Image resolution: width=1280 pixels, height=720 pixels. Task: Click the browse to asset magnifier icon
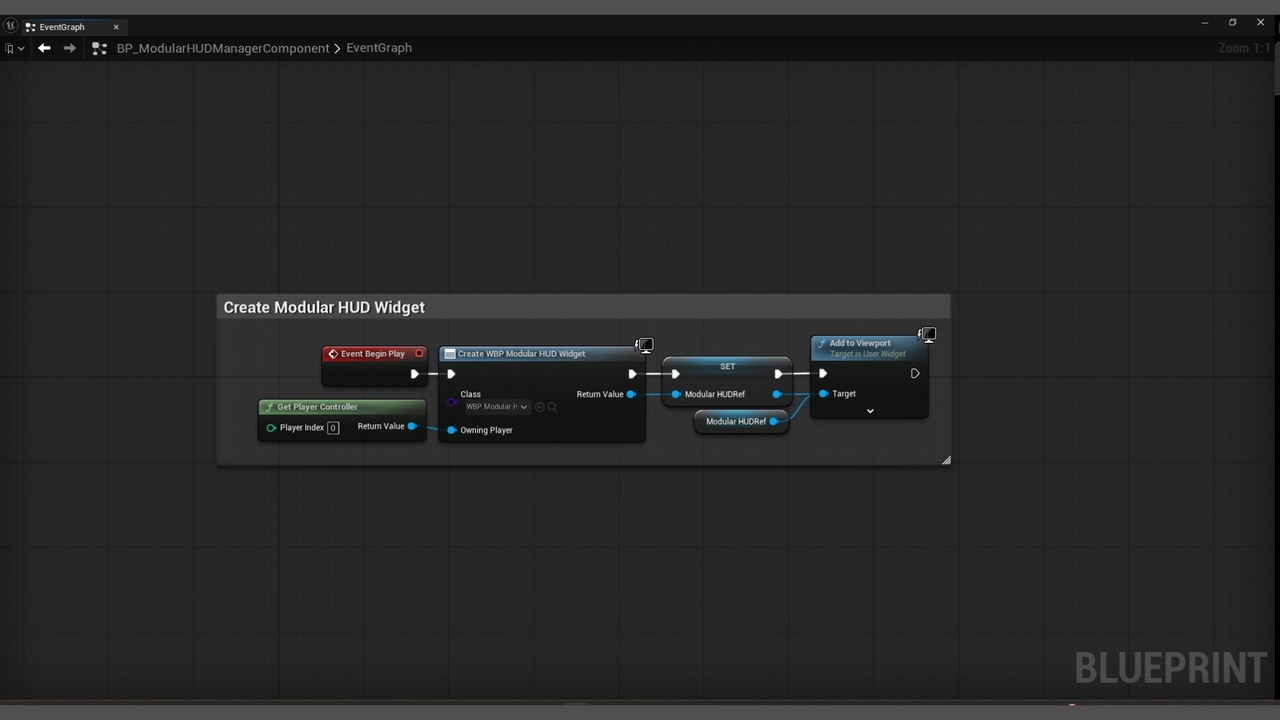[552, 407]
